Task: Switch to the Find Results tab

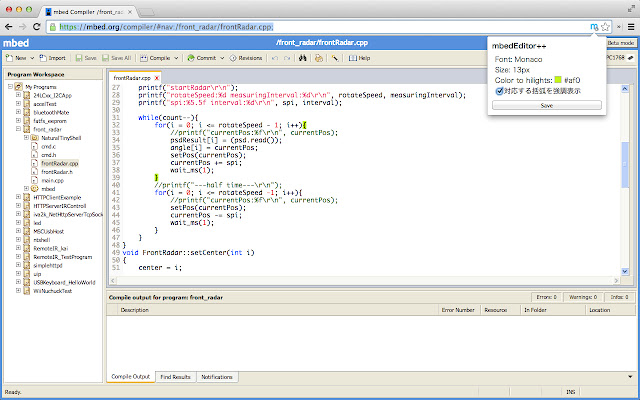Action: 174,377
